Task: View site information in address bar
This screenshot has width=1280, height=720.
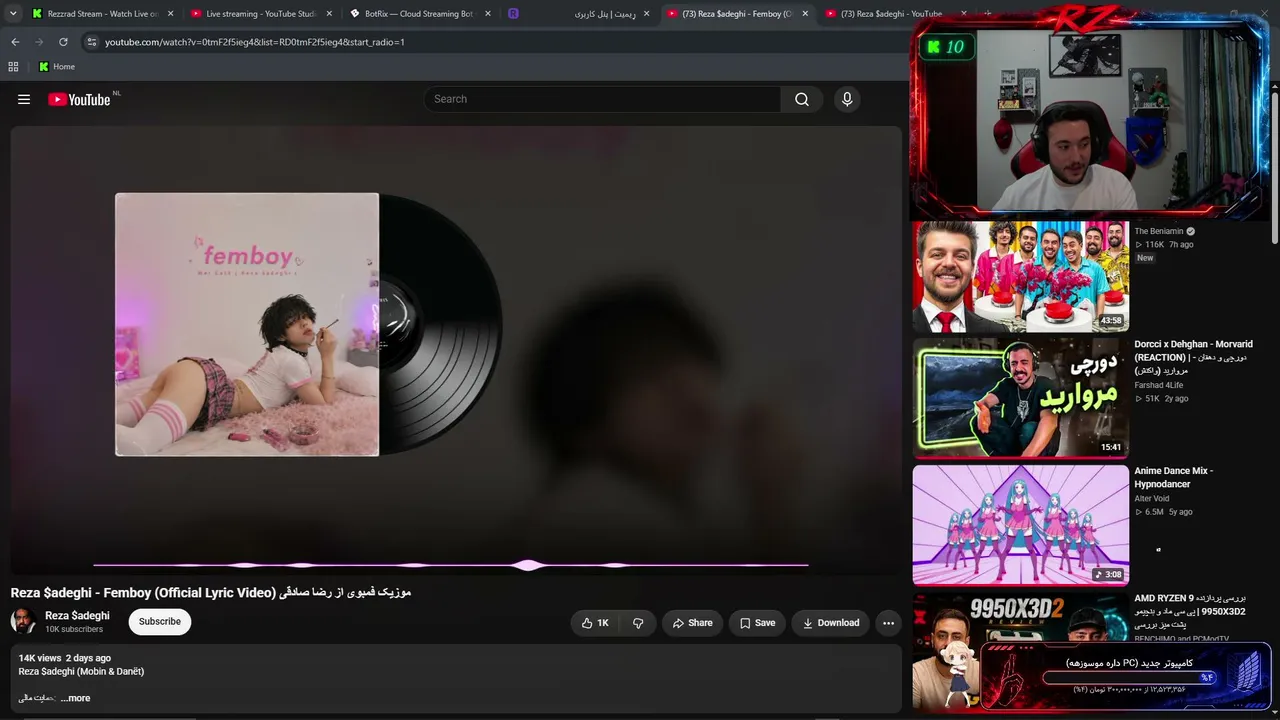Action: [x=91, y=42]
